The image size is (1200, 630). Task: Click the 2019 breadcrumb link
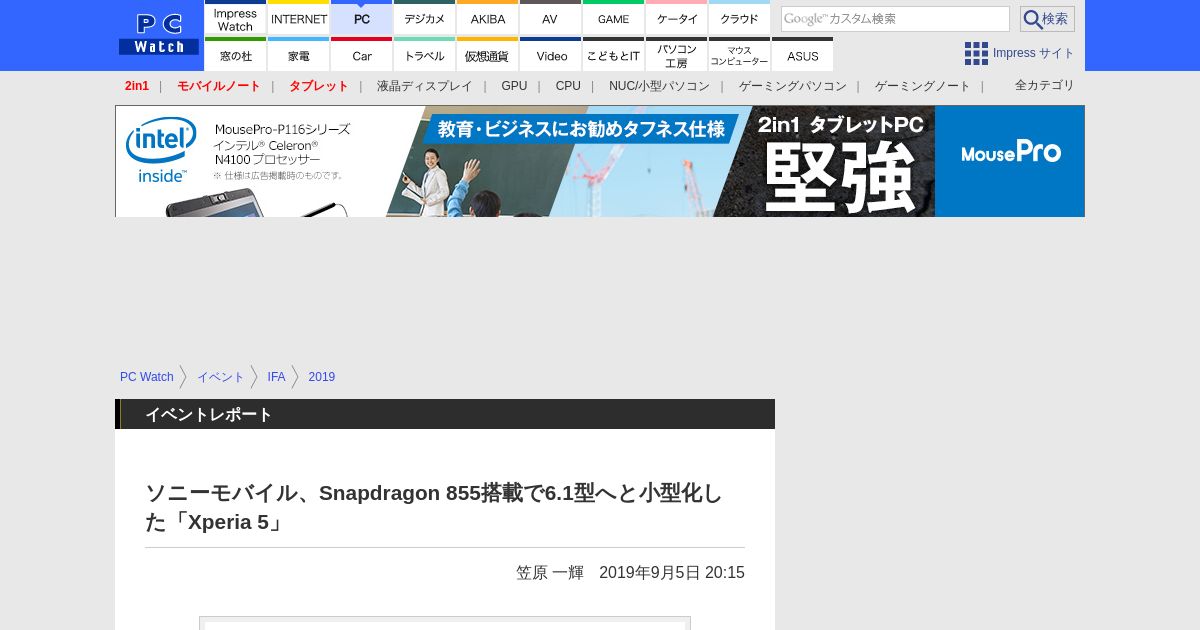322,377
